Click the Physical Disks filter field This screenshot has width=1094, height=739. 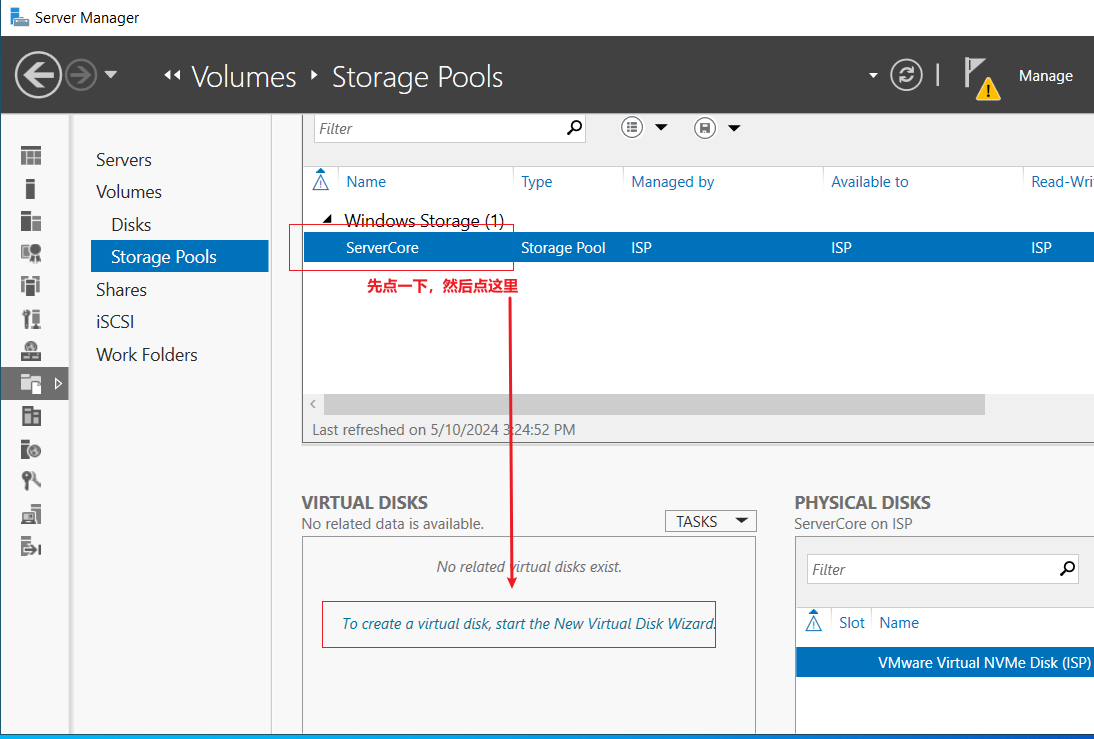931,569
